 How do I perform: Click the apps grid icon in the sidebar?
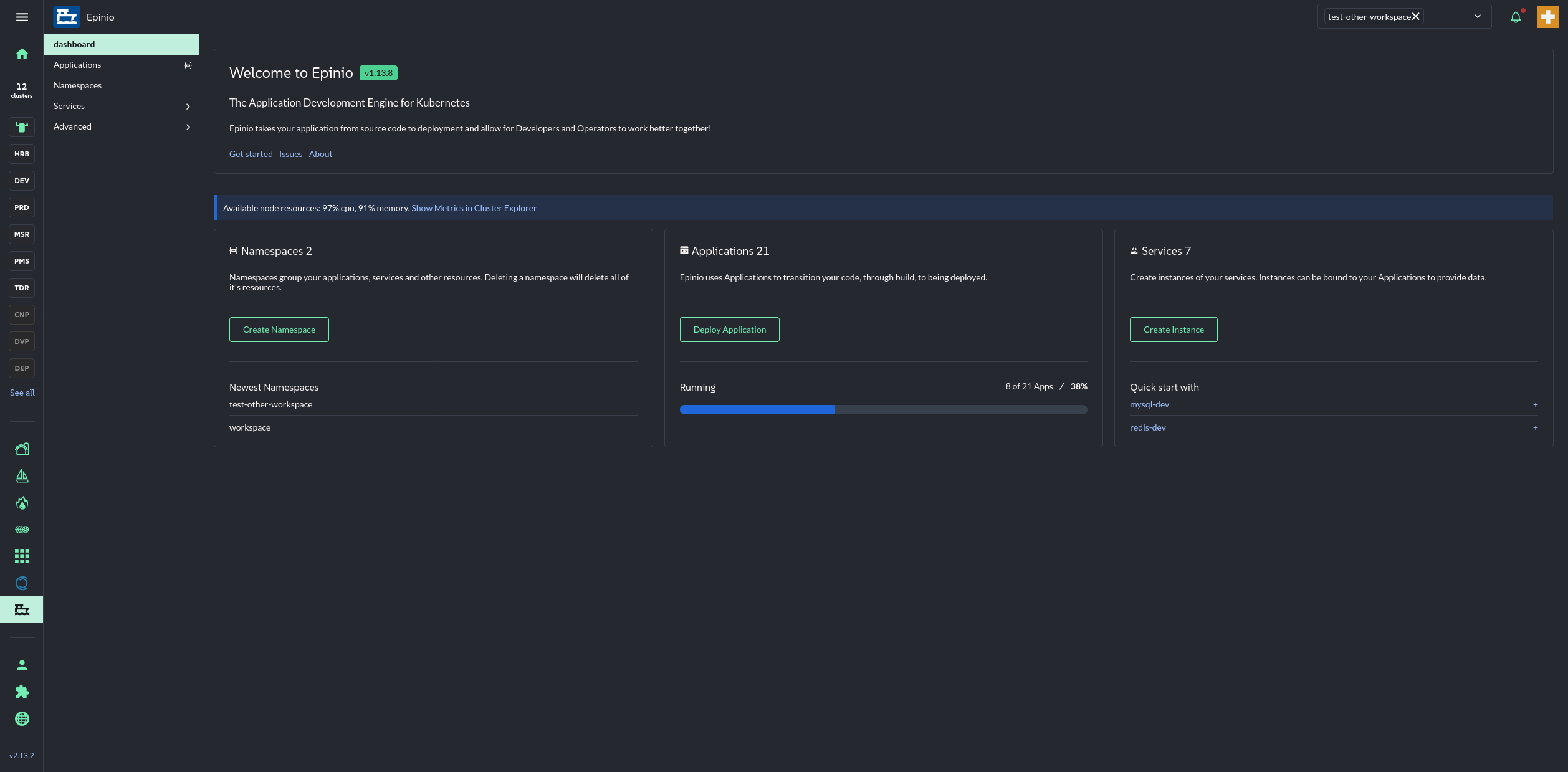tap(21, 556)
